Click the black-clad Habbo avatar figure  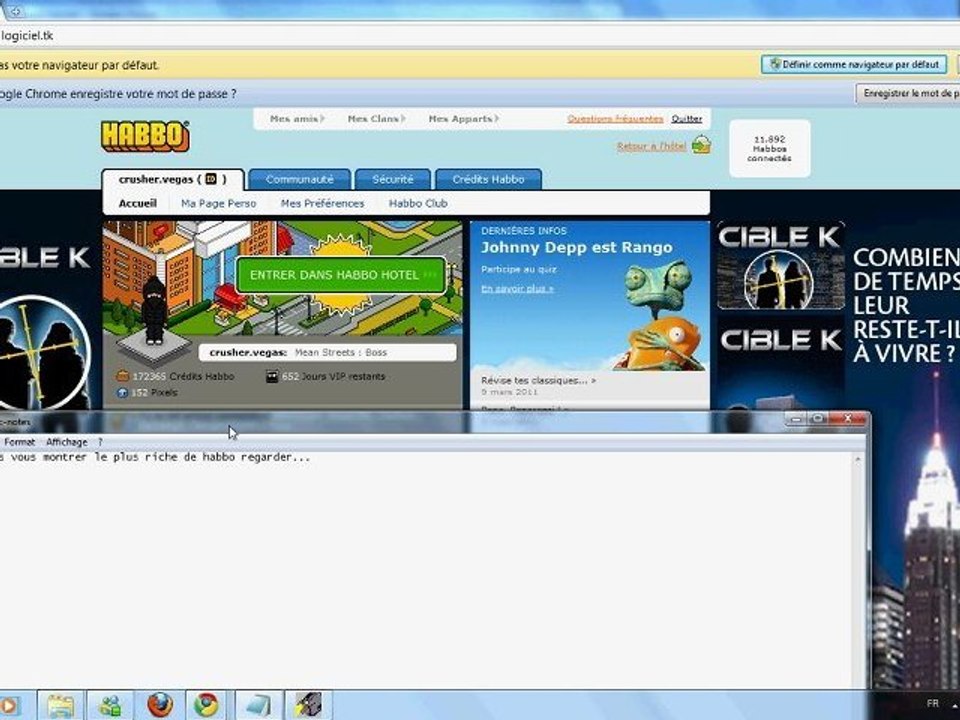tap(154, 310)
